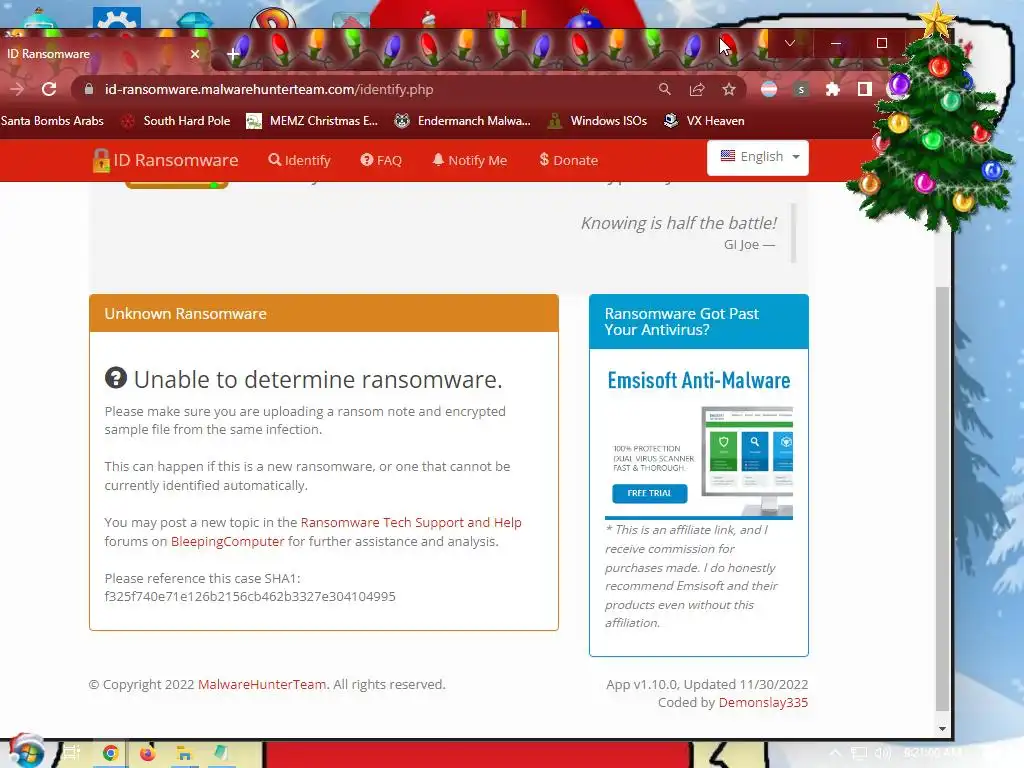Image resolution: width=1024 pixels, height=768 pixels.
Task: Open File Explorer taskbar icon
Action: (x=184, y=754)
